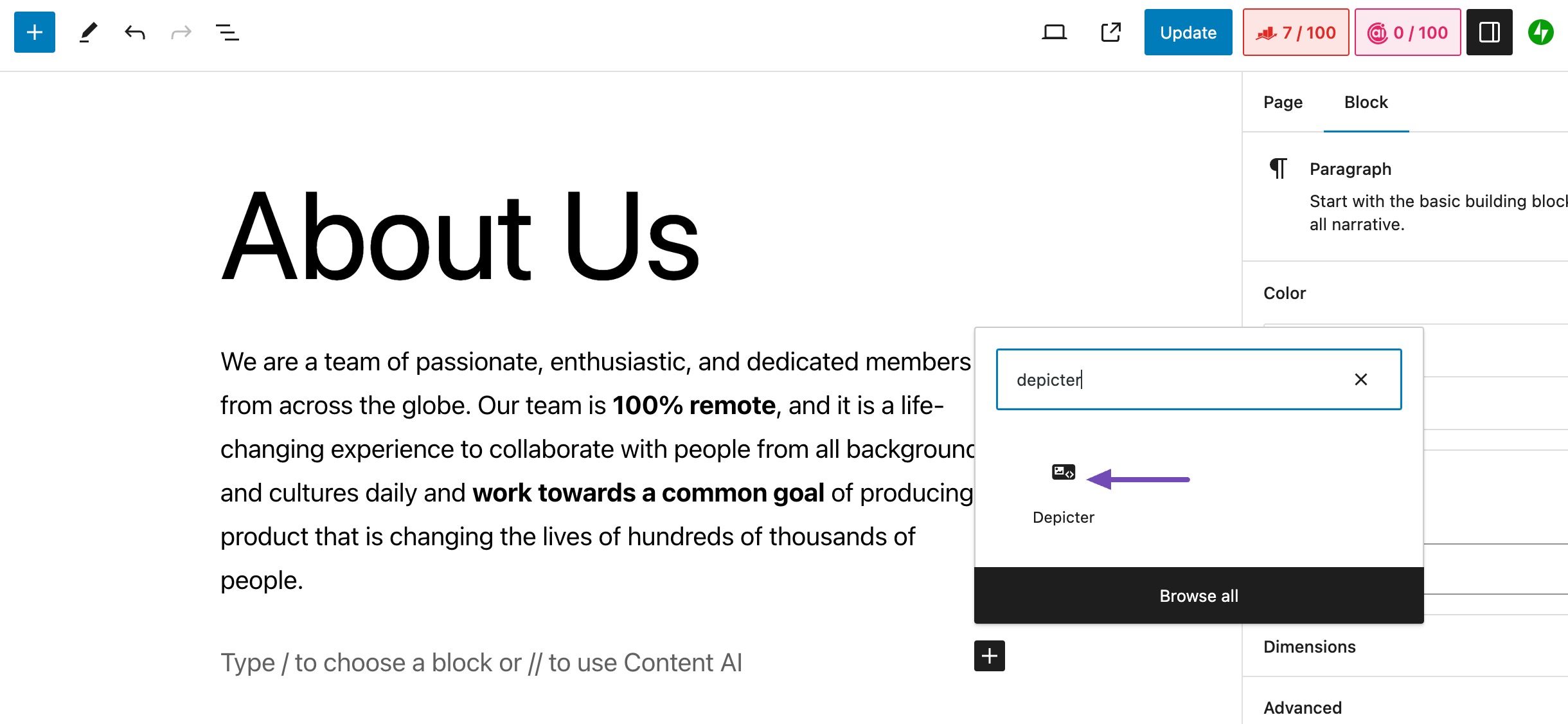1568x724 pixels.
Task: Click the redo arrow icon in toolbar
Action: [x=180, y=33]
